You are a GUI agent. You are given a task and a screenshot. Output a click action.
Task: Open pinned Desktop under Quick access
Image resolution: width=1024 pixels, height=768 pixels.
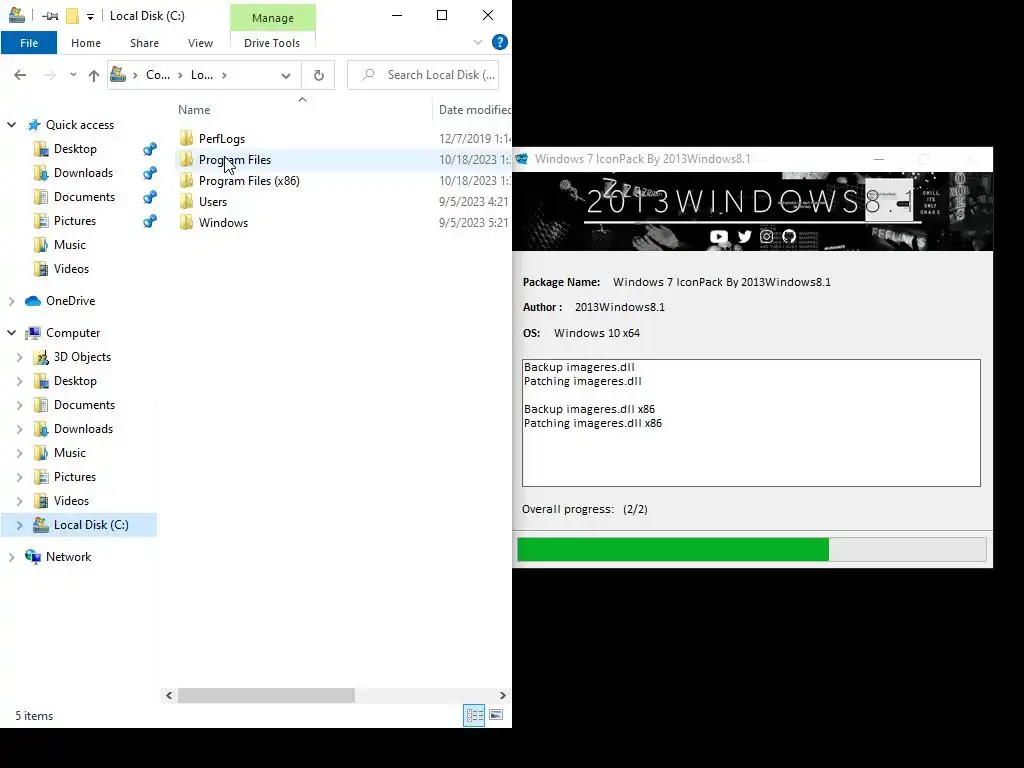pyautogui.click(x=75, y=149)
